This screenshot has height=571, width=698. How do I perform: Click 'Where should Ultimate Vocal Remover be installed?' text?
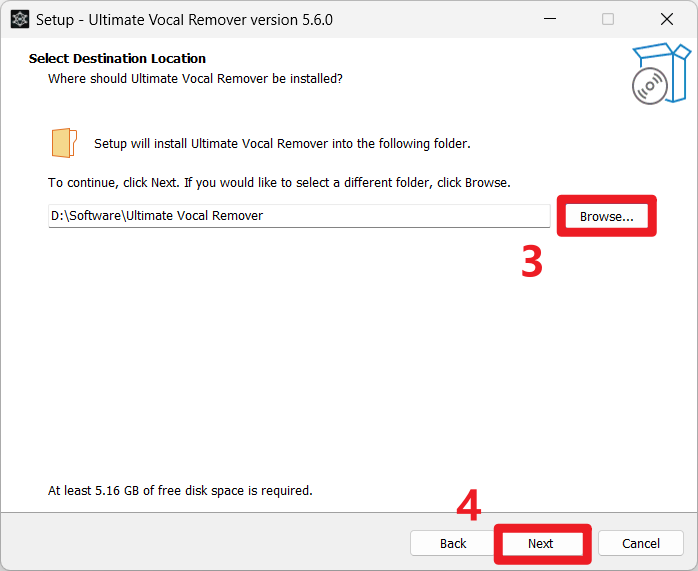(195, 79)
